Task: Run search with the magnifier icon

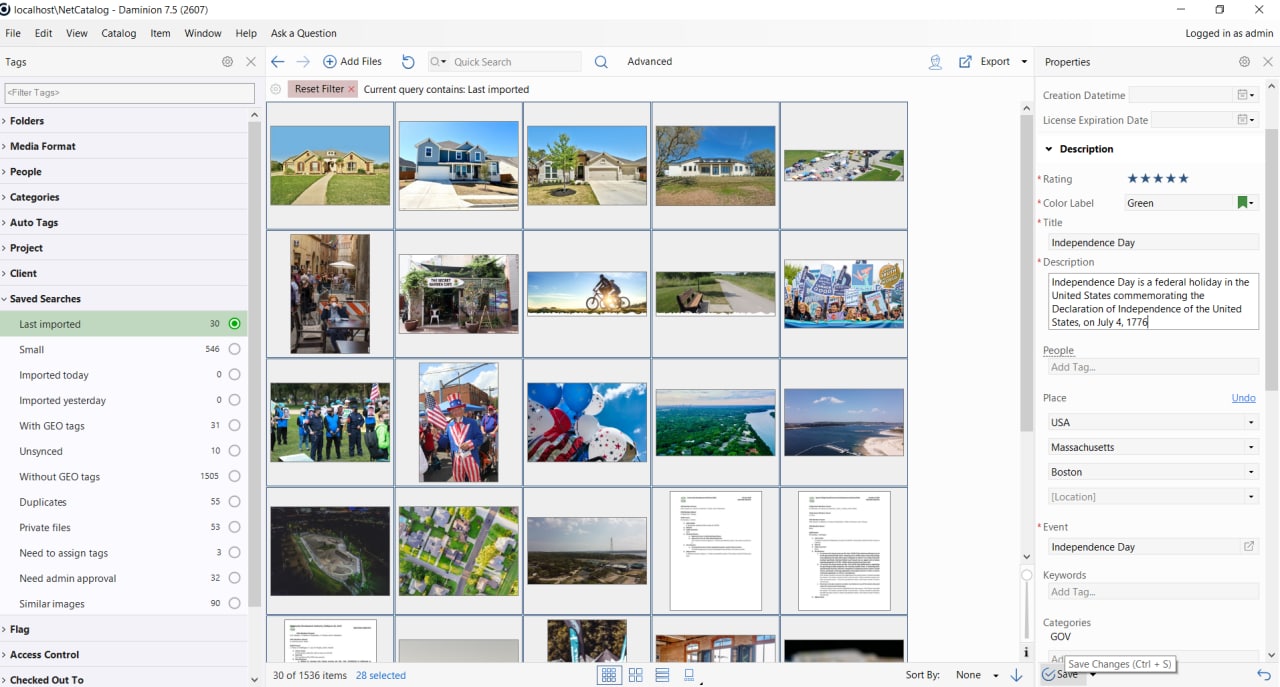Action: tap(601, 62)
